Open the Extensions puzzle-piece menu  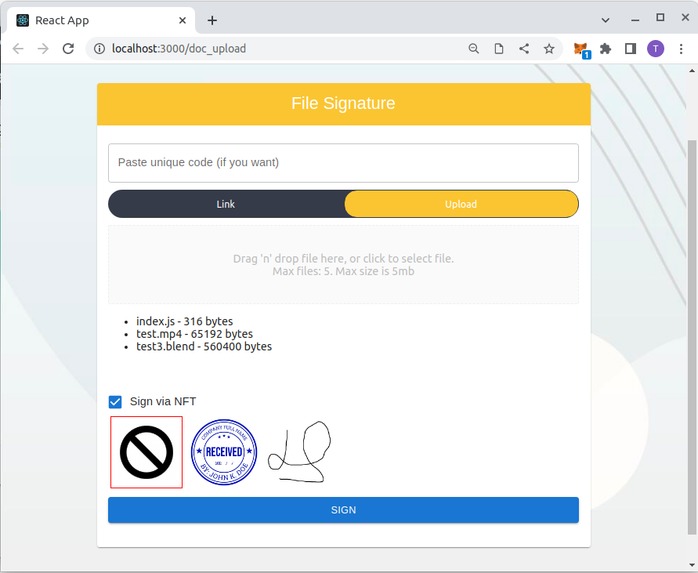605,49
